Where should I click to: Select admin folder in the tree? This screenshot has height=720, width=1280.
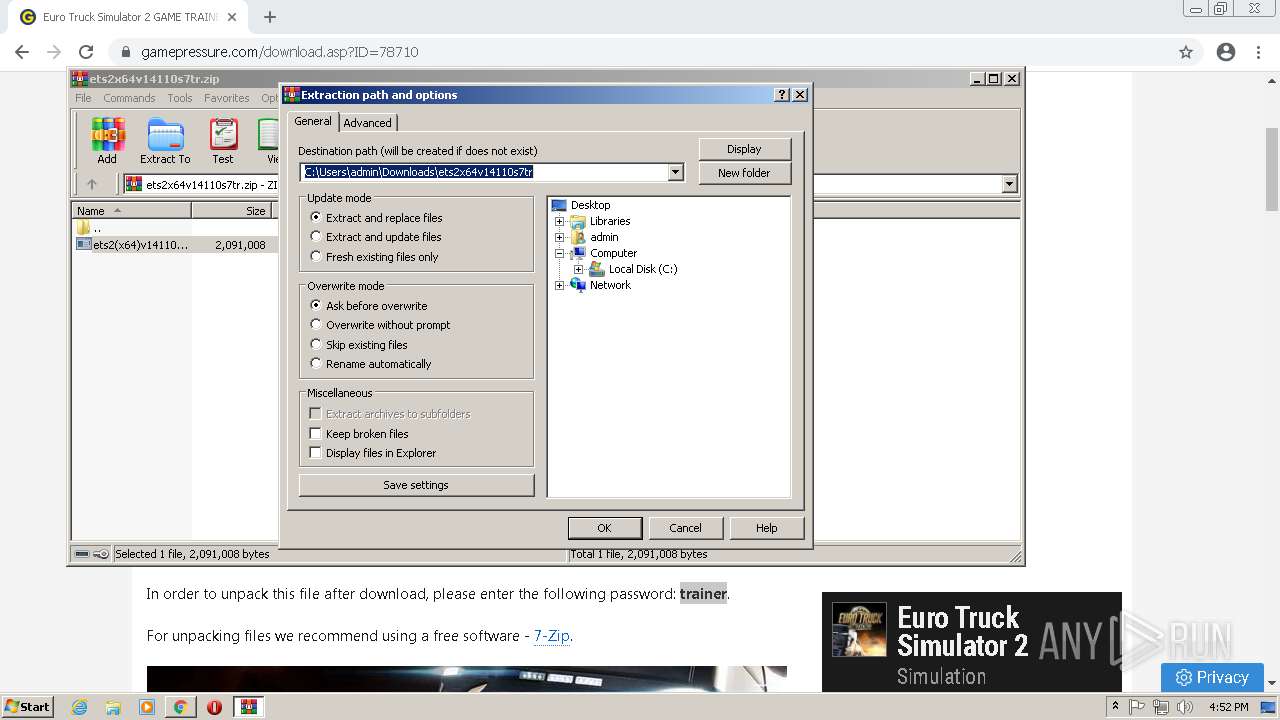click(x=604, y=237)
